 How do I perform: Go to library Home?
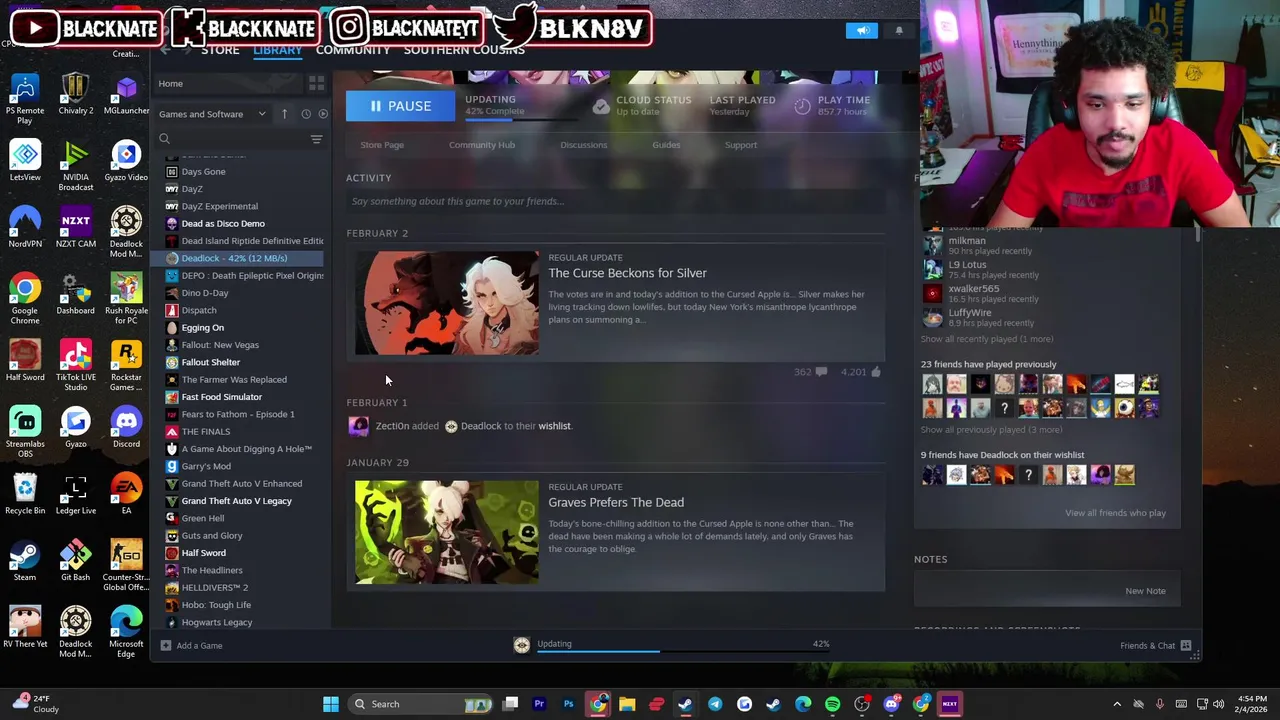tap(170, 83)
